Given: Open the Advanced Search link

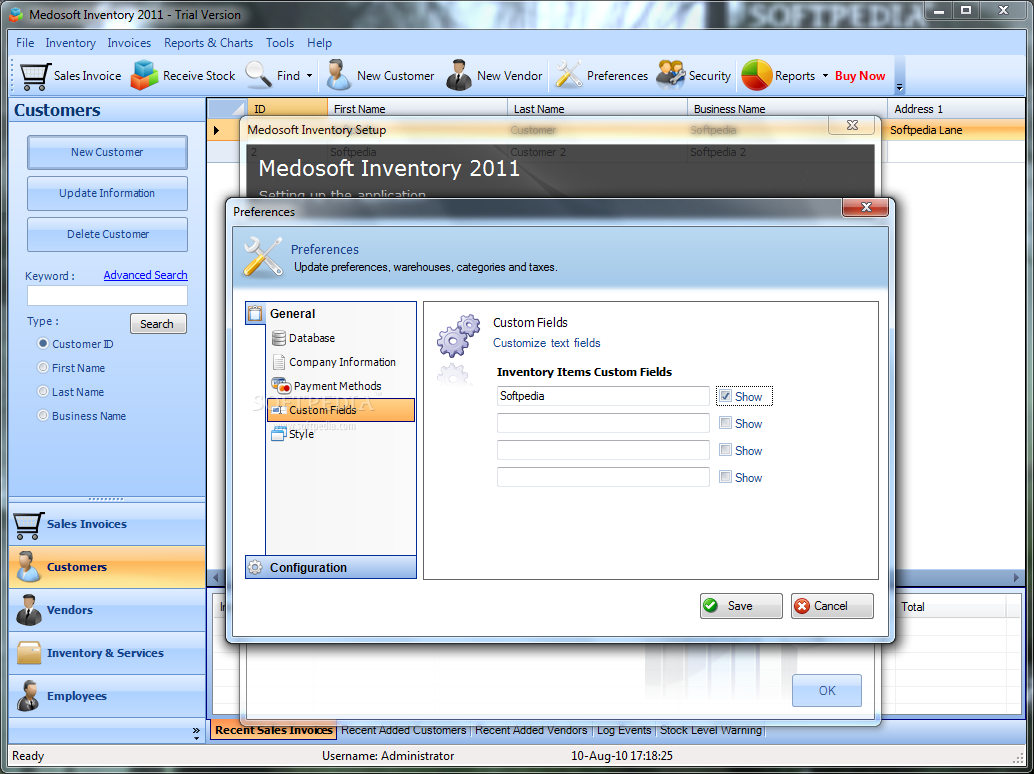Looking at the screenshot, I should click(146, 275).
